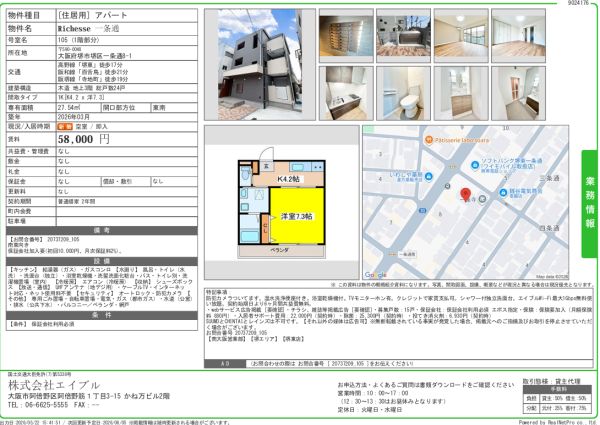Select the phone number TEL：06-6625-5555

(38, 405)
